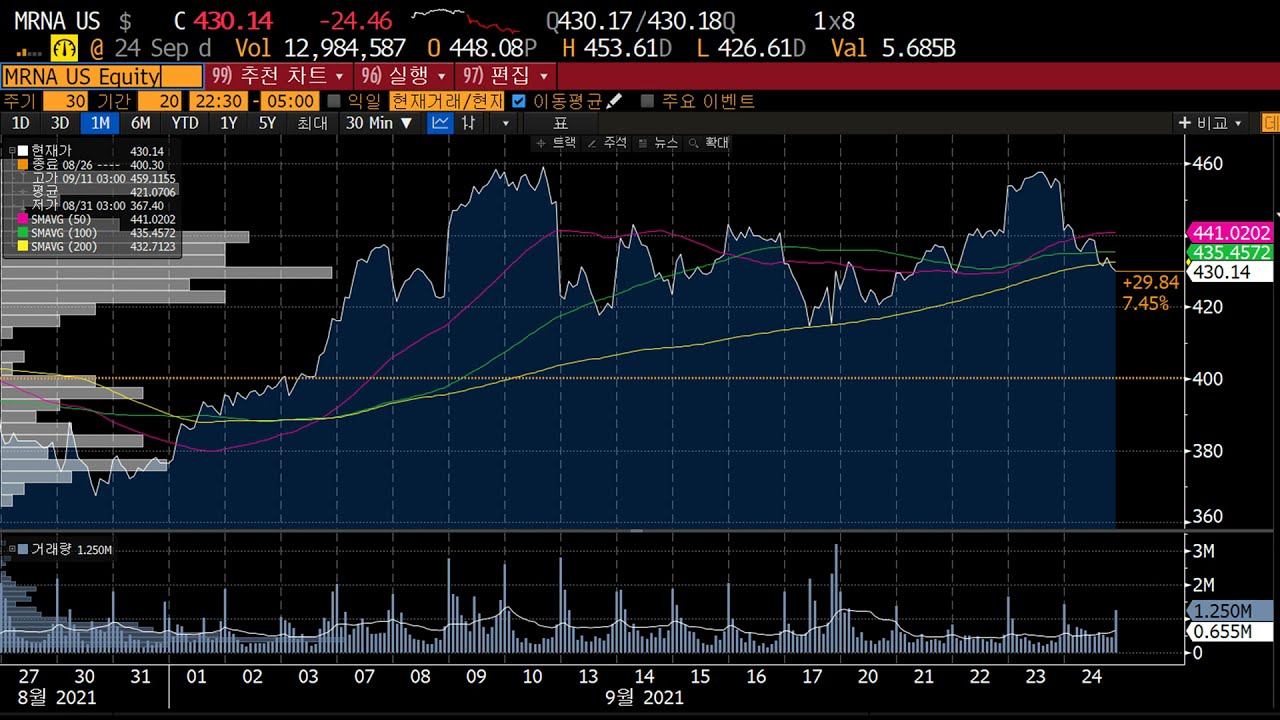Screen dimensions: 1280x720
Task: Select the 5Y range tab
Action: 267,123
